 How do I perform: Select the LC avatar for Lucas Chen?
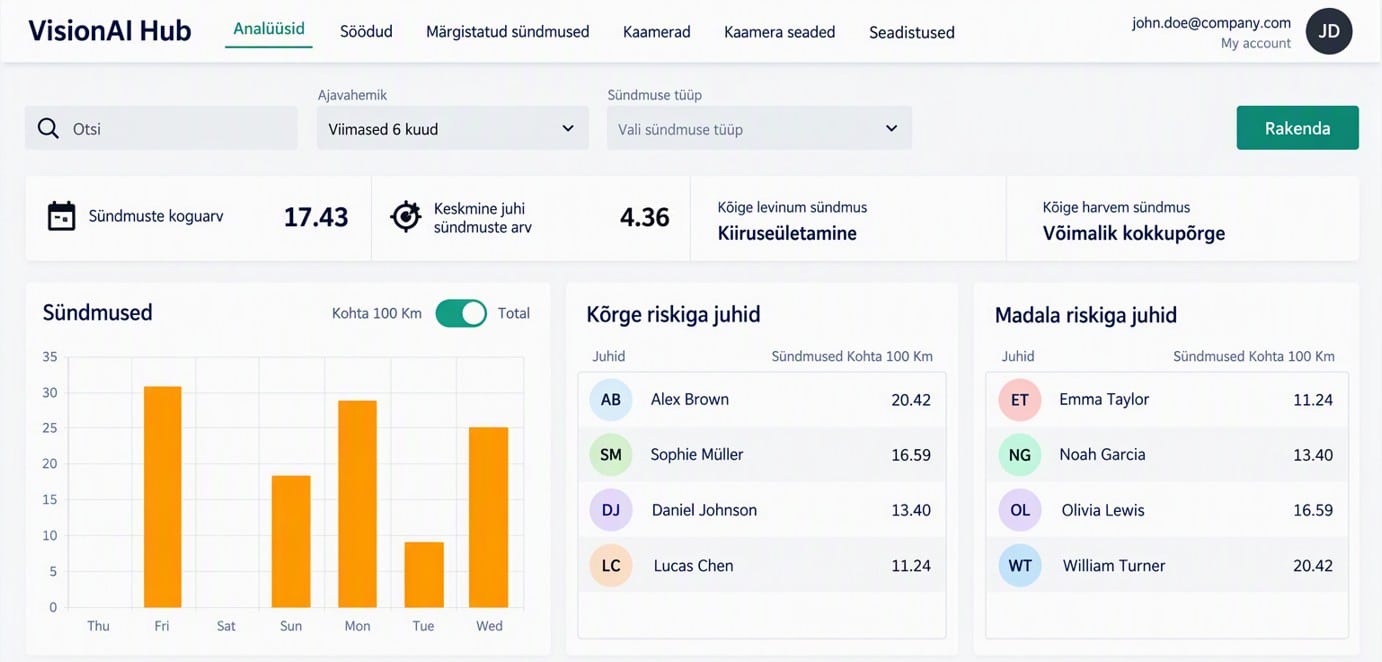pos(611,566)
